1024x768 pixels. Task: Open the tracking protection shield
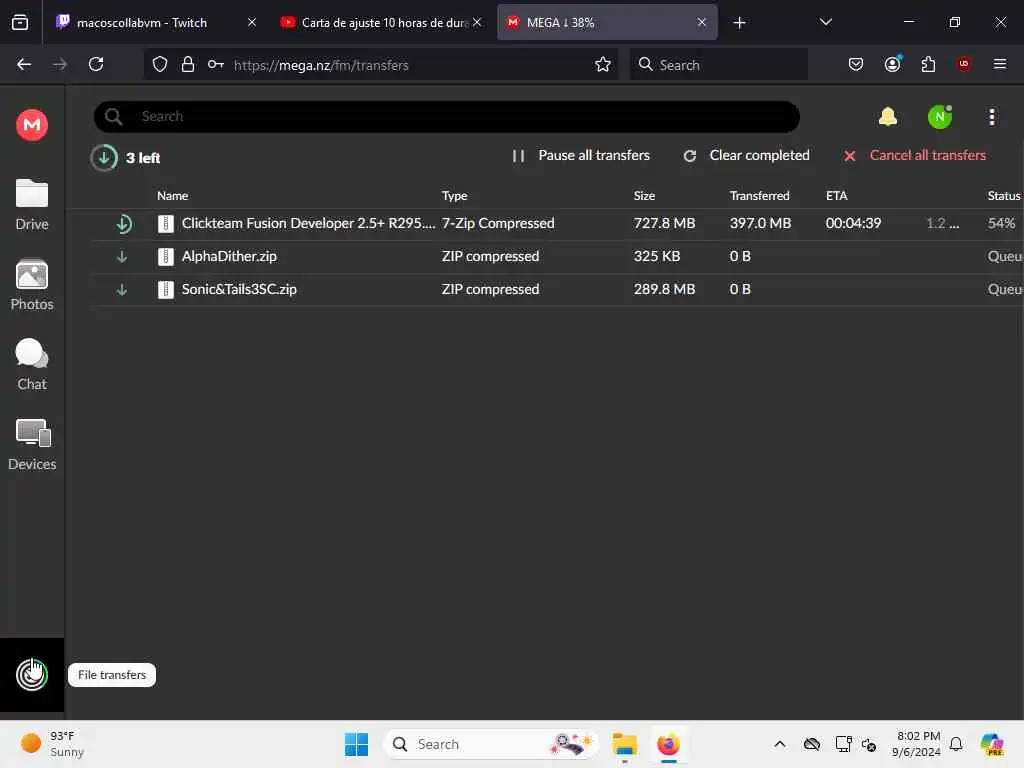(160, 64)
